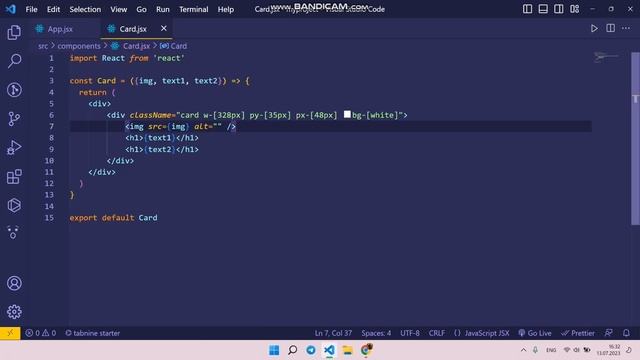Open the Accounts menu icon

pos(14,283)
